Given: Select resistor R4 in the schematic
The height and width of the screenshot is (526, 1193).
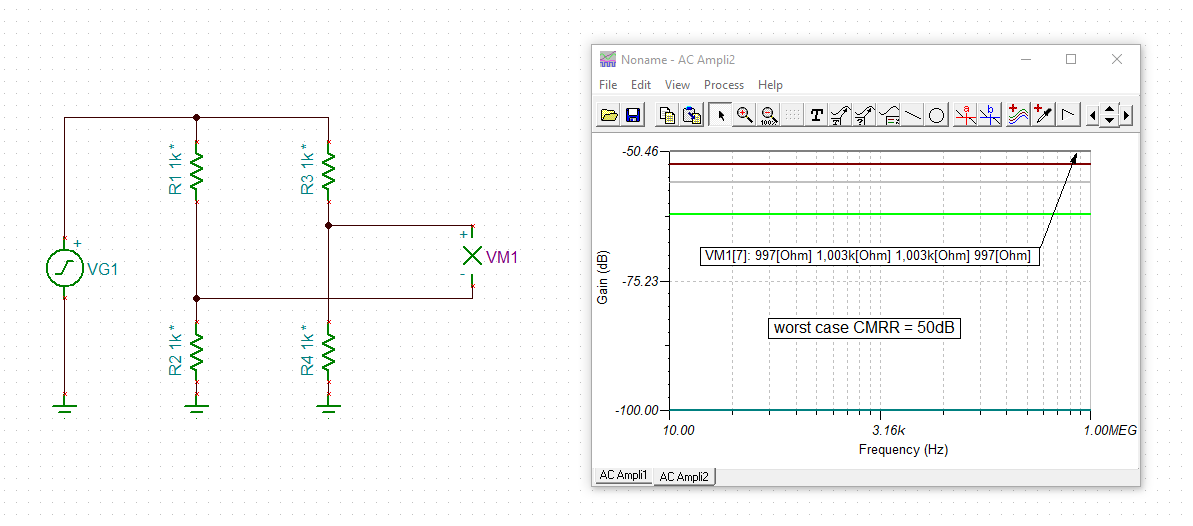Looking at the screenshot, I should (x=328, y=350).
